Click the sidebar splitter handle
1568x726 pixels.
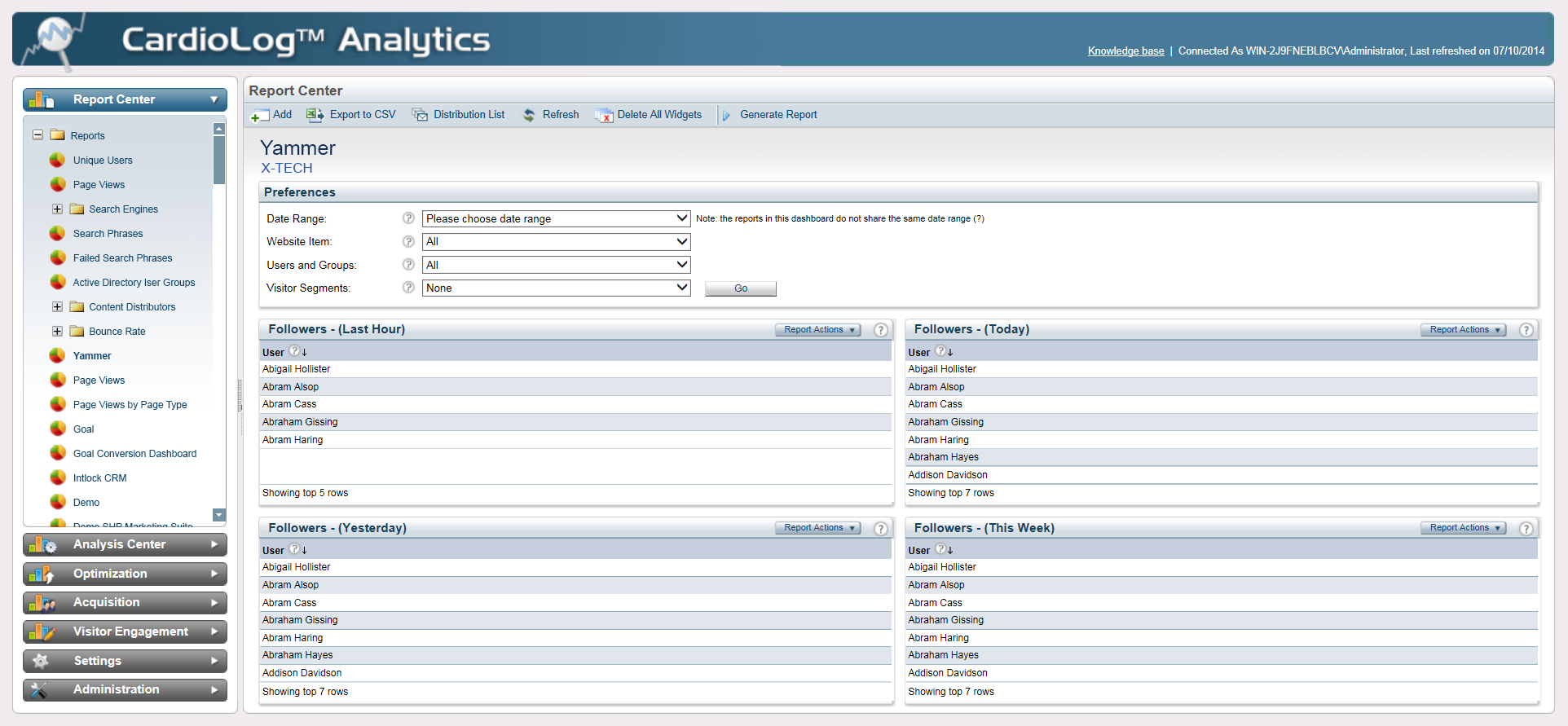pos(240,395)
